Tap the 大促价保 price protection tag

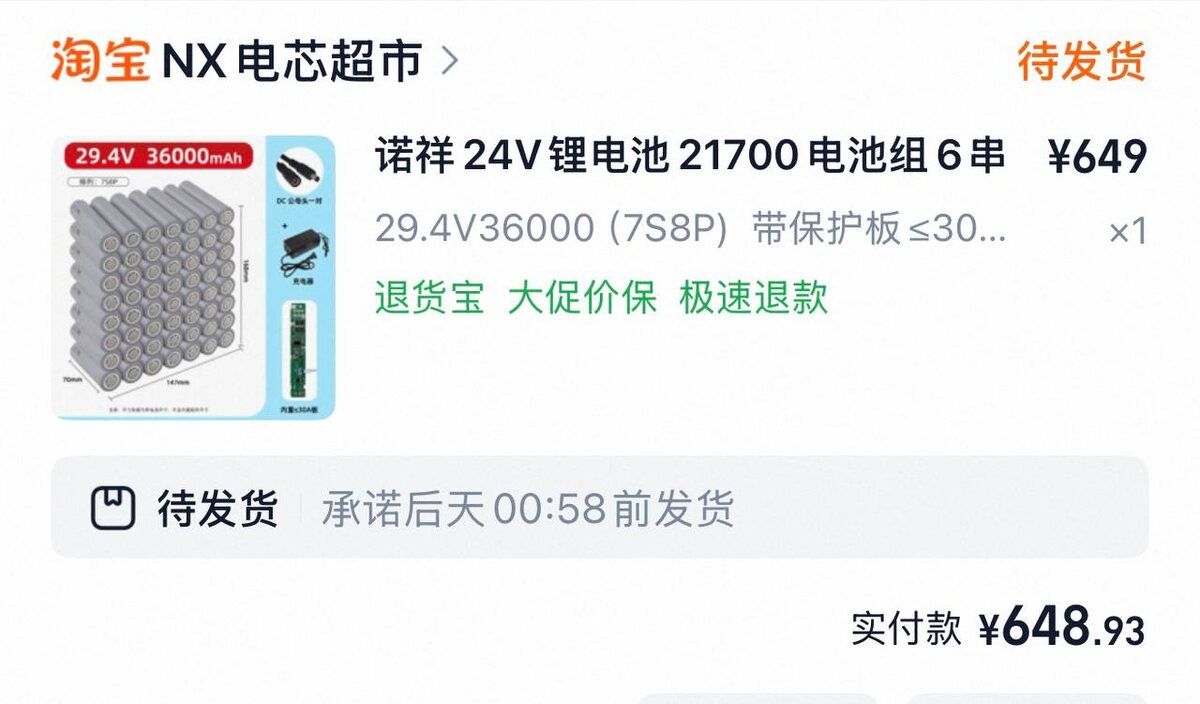[x=582, y=297]
